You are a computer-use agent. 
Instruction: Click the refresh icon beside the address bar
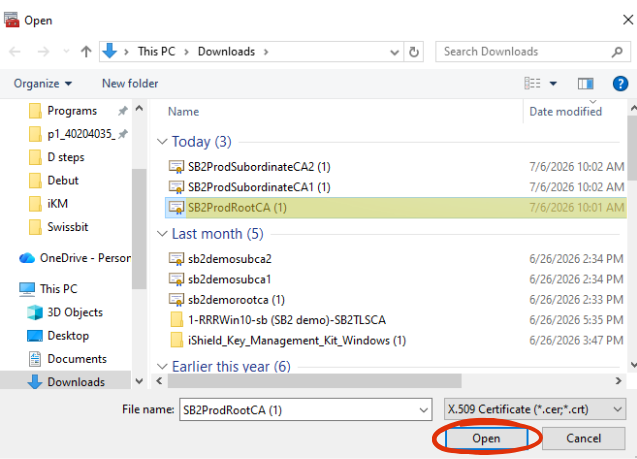[x=414, y=52]
